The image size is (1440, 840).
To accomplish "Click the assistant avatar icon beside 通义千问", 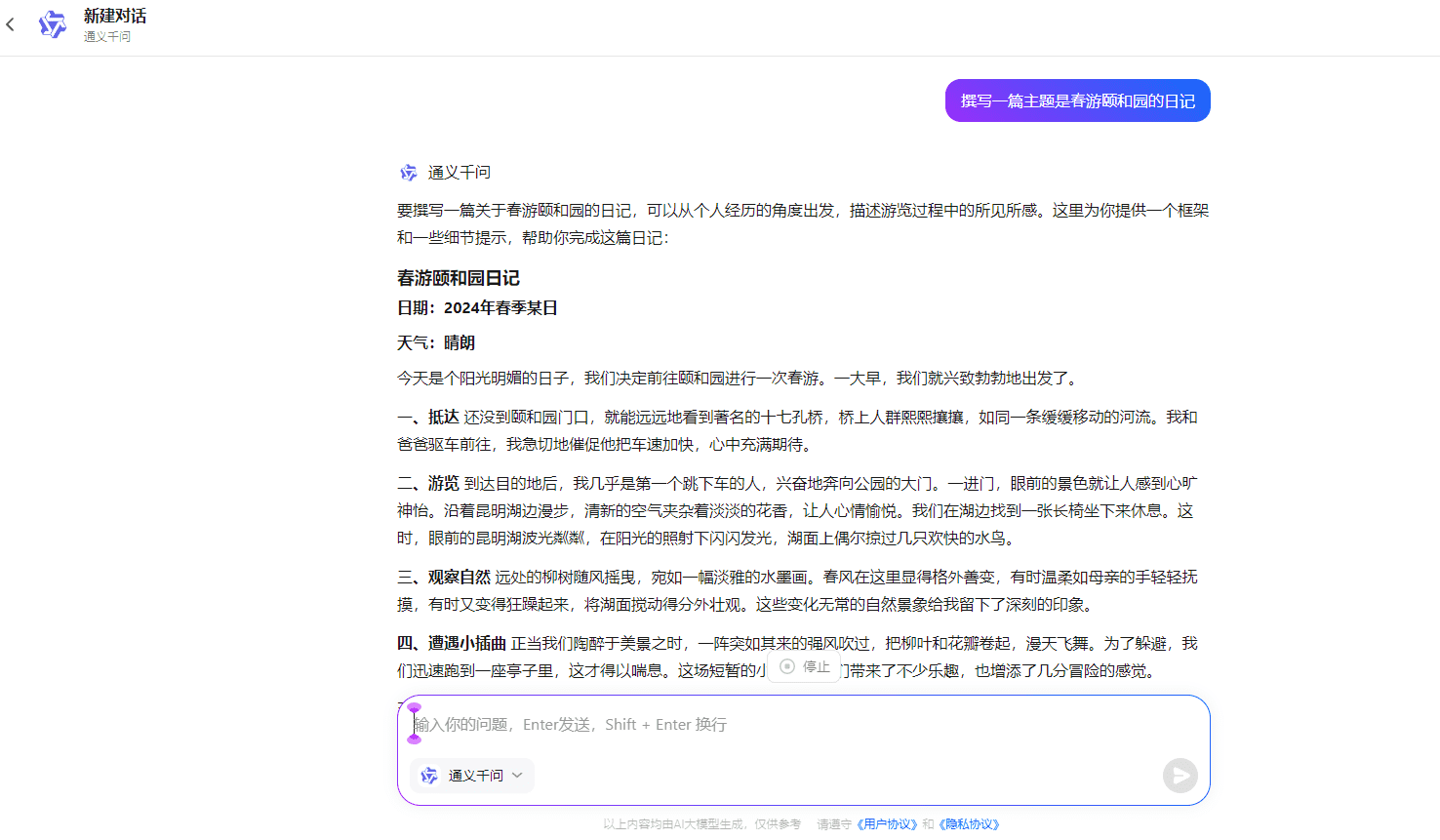I will tap(409, 173).
